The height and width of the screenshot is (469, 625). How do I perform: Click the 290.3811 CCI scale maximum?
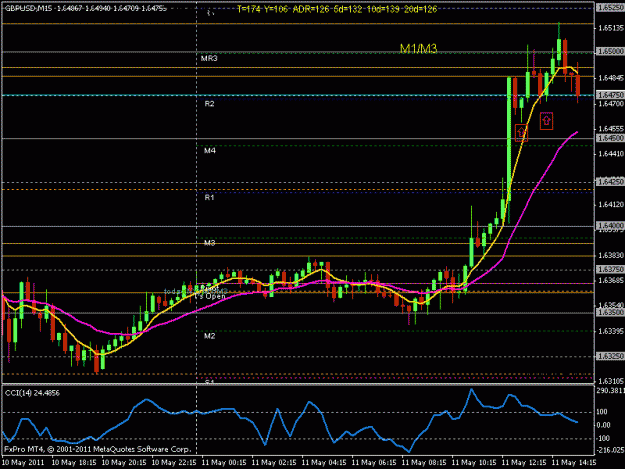(x=610, y=391)
